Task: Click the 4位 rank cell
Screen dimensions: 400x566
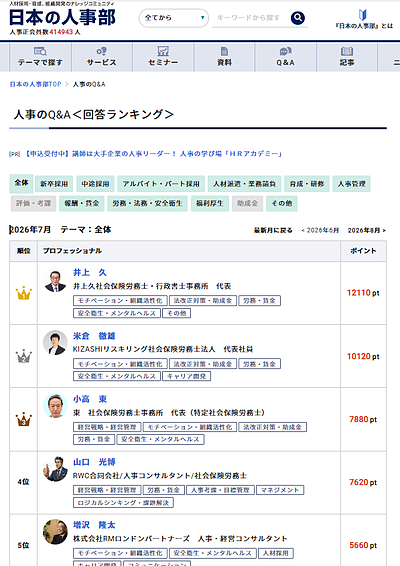Action: pos(23,482)
